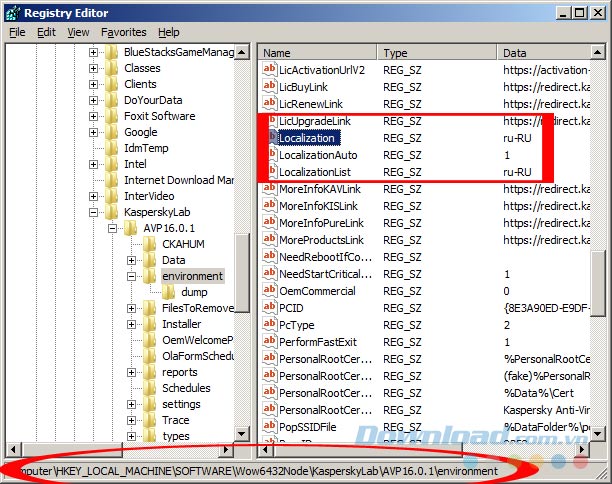Click the Schedules folder icon
Viewport: 612px width, 484px height.
point(150,388)
